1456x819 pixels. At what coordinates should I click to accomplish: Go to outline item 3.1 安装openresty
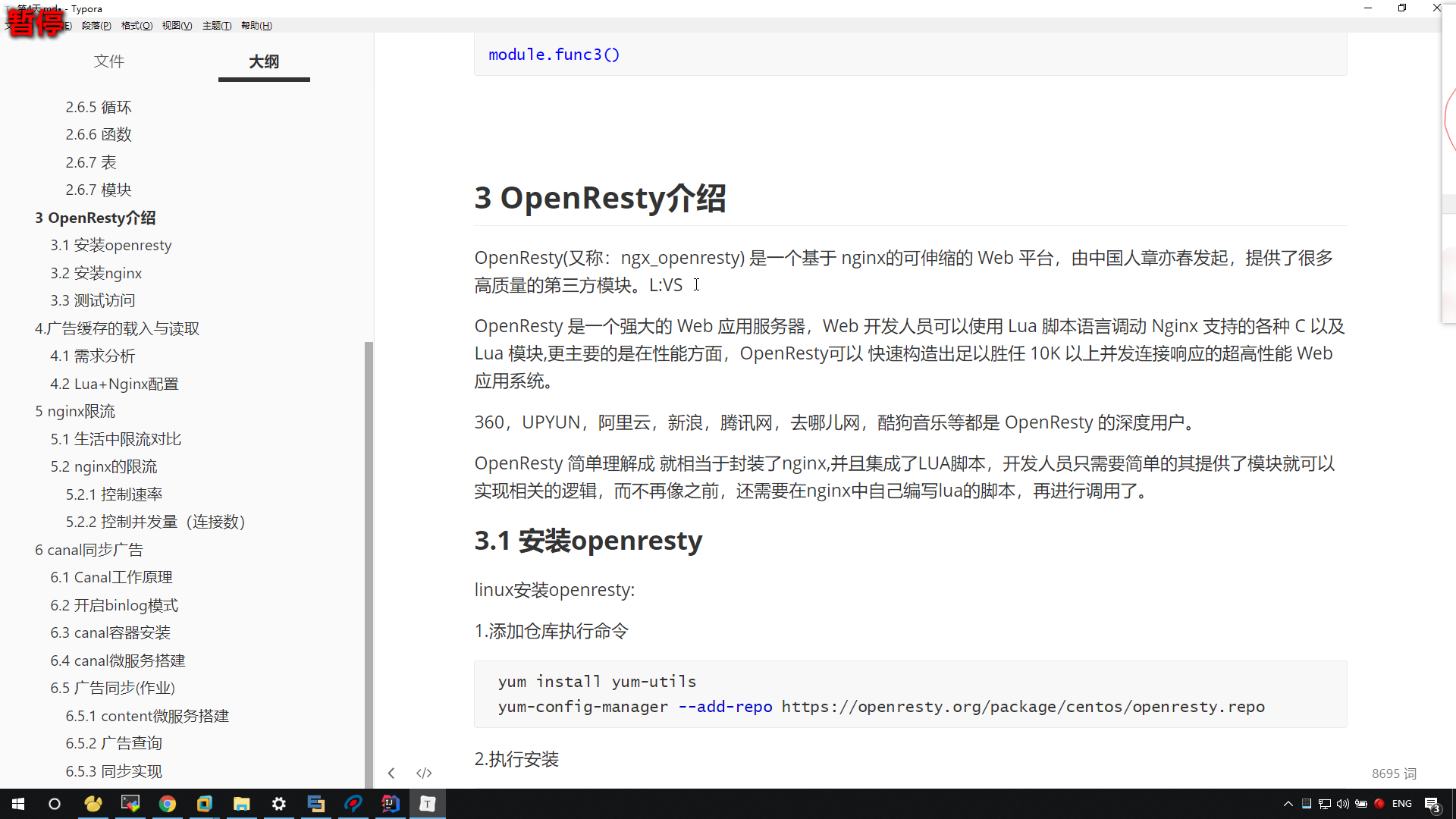coord(111,245)
